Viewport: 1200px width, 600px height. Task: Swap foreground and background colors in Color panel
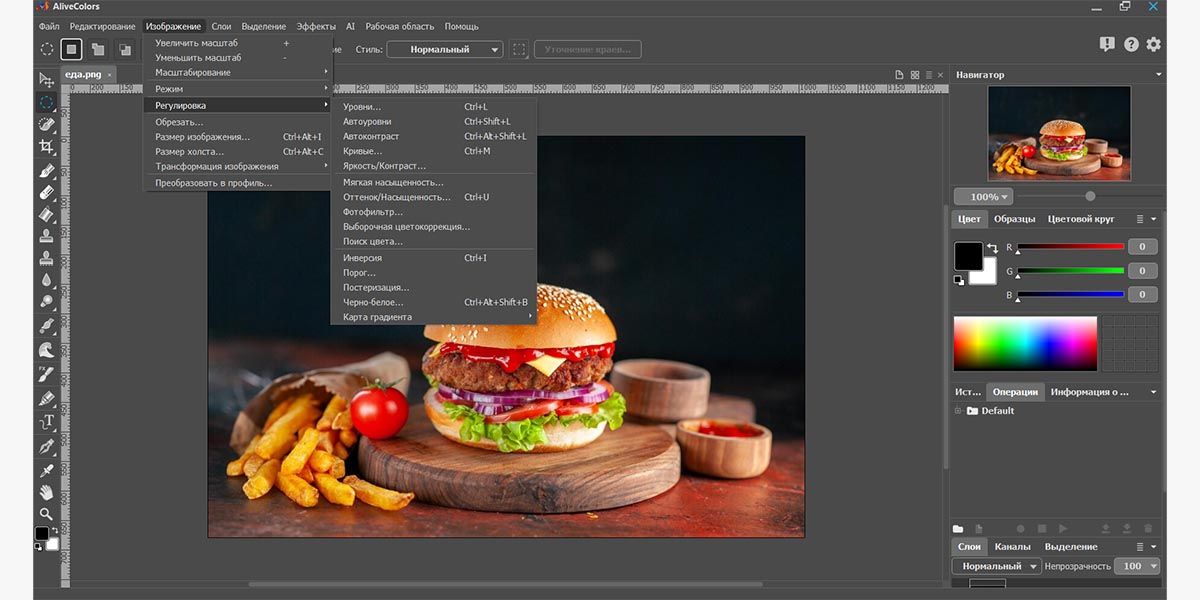992,248
